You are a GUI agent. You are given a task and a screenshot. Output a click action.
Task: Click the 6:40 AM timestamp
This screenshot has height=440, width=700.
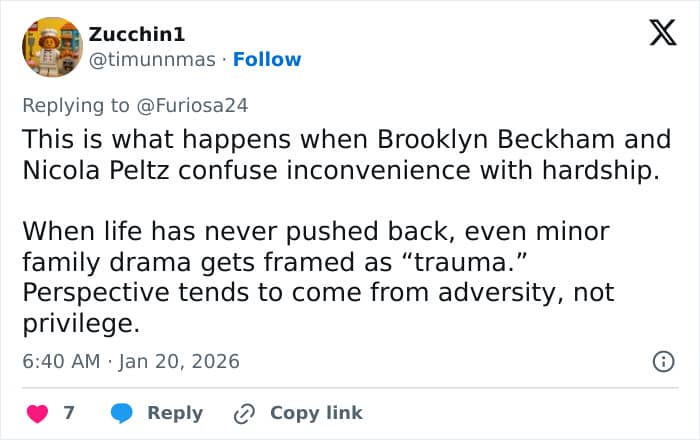pyautogui.click(x=59, y=361)
